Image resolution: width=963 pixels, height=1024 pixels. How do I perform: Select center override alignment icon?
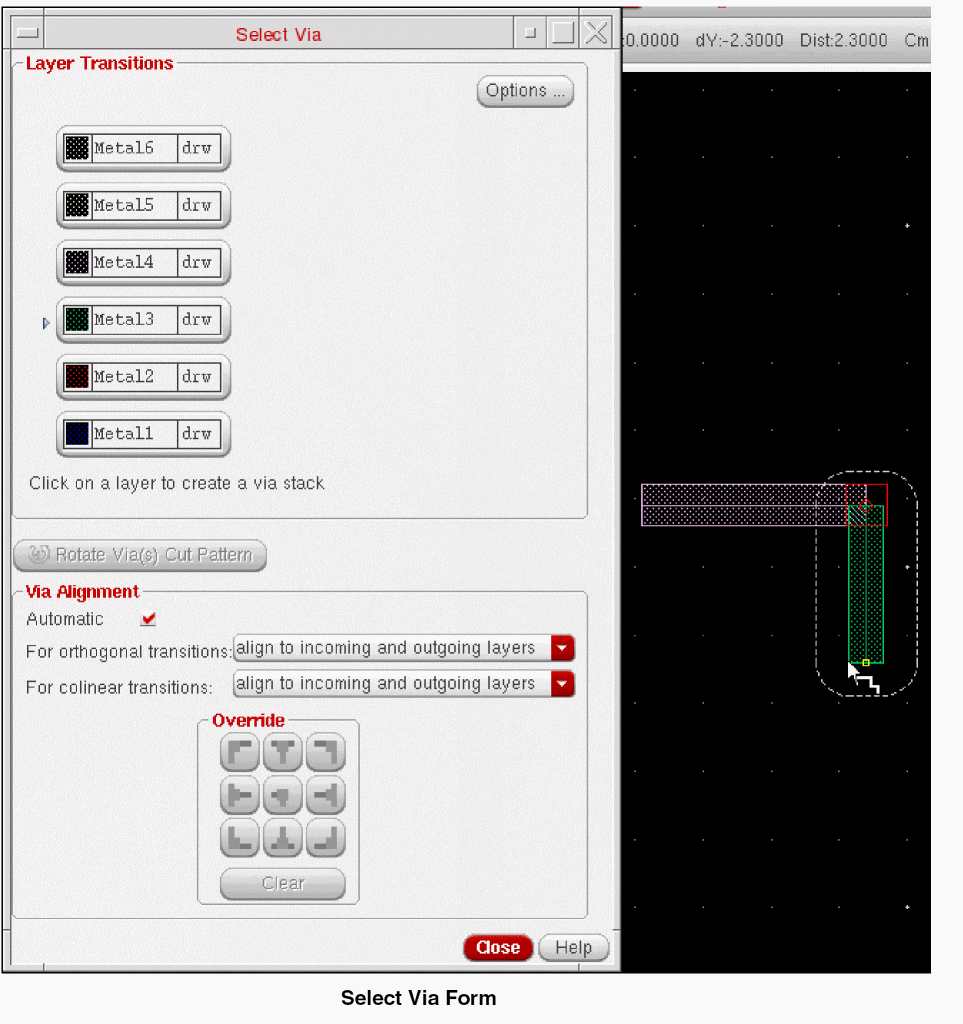[x=283, y=795]
